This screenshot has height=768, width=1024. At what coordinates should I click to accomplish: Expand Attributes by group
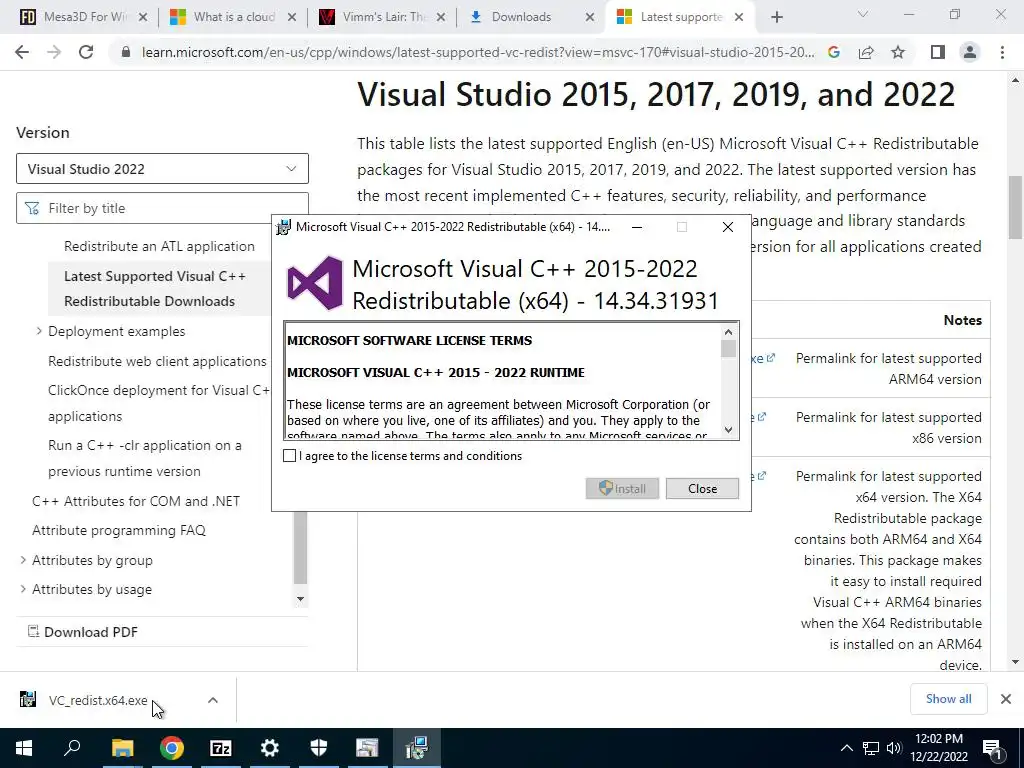tap(23, 560)
